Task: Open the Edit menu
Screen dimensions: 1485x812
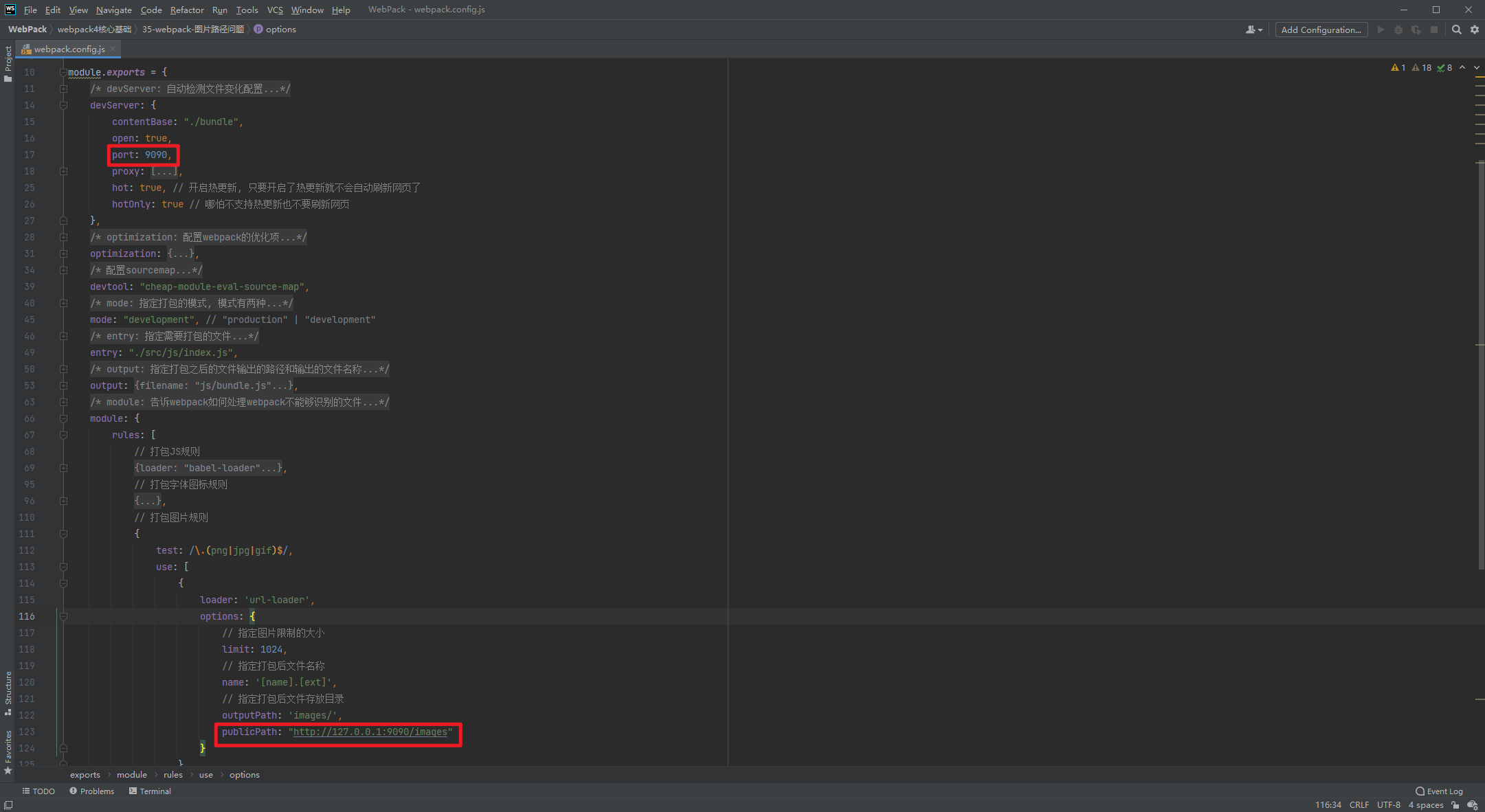Action: (53, 10)
